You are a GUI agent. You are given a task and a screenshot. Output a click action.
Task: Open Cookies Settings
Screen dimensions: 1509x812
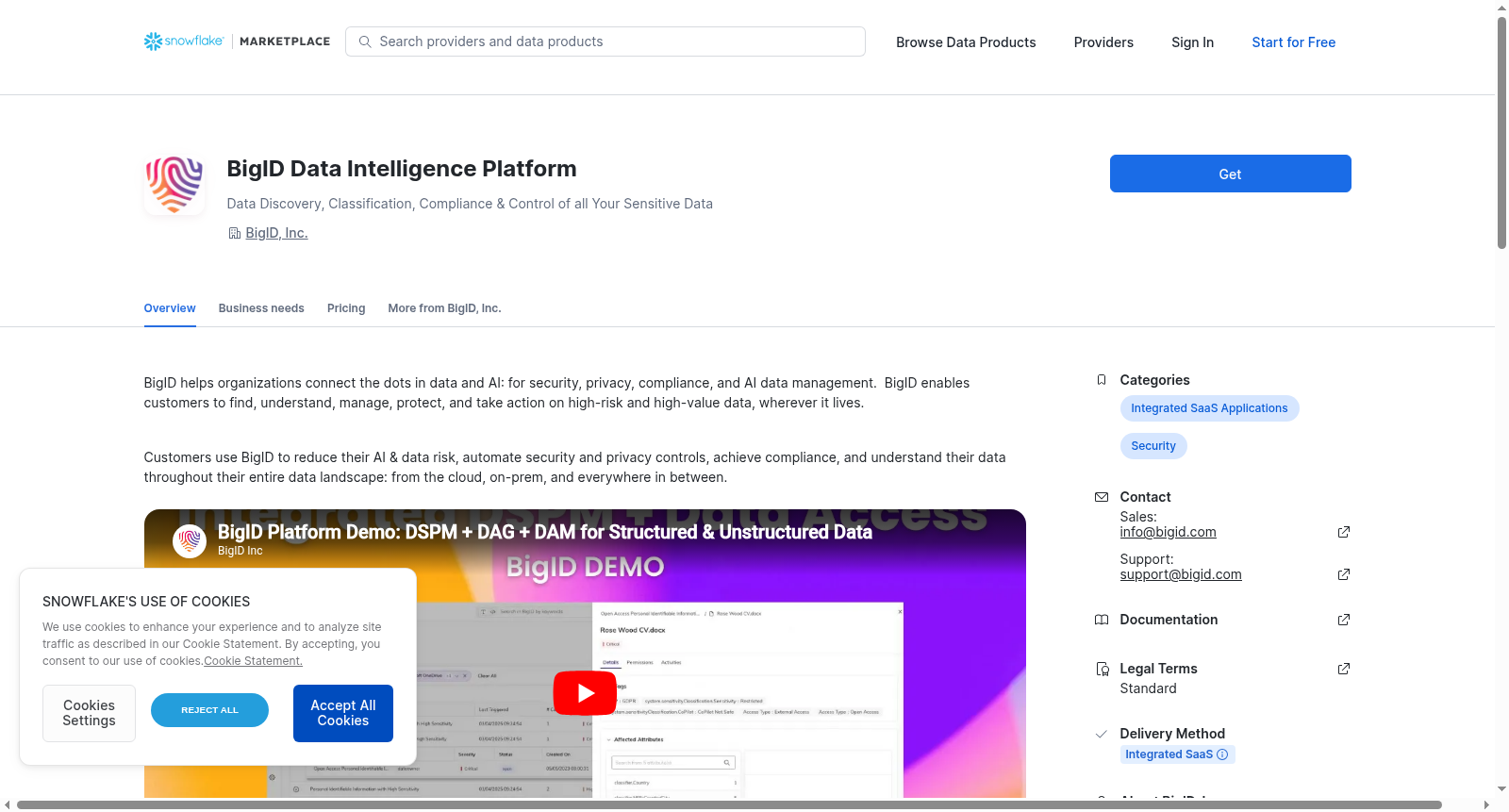pyautogui.click(x=89, y=713)
